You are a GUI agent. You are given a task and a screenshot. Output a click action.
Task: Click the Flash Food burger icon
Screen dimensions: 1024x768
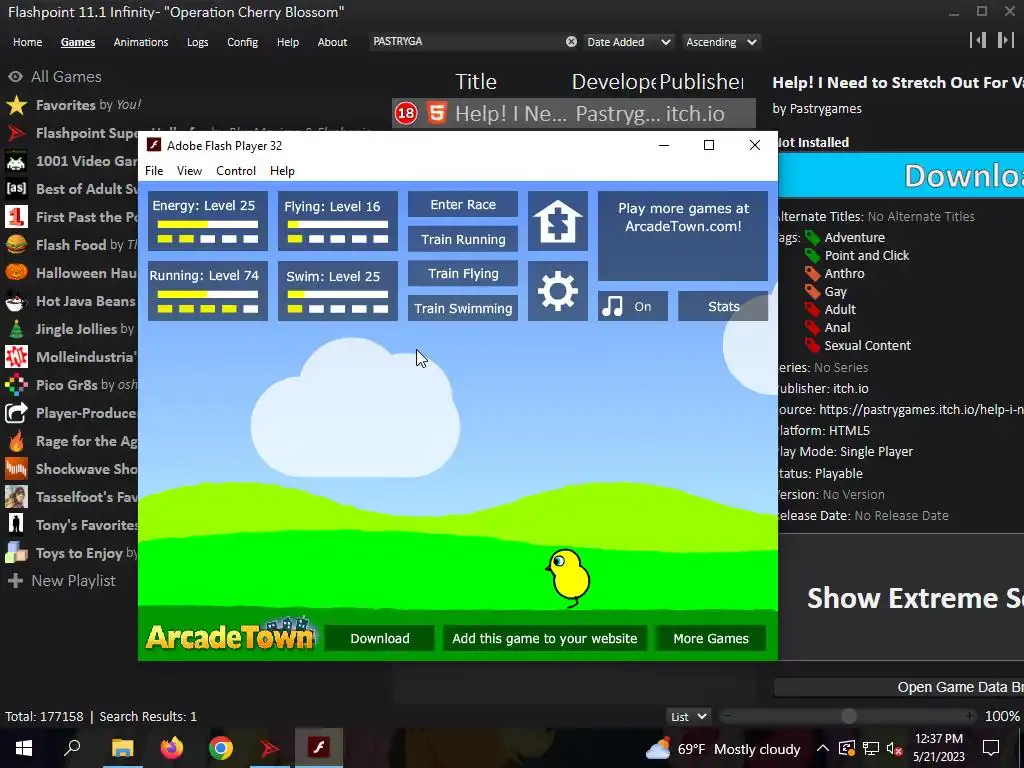coord(16,245)
